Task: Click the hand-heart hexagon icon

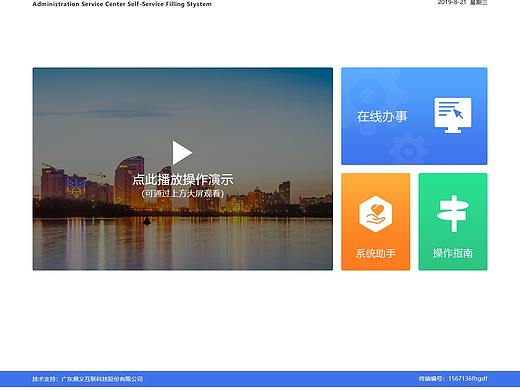Action: (x=376, y=214)
